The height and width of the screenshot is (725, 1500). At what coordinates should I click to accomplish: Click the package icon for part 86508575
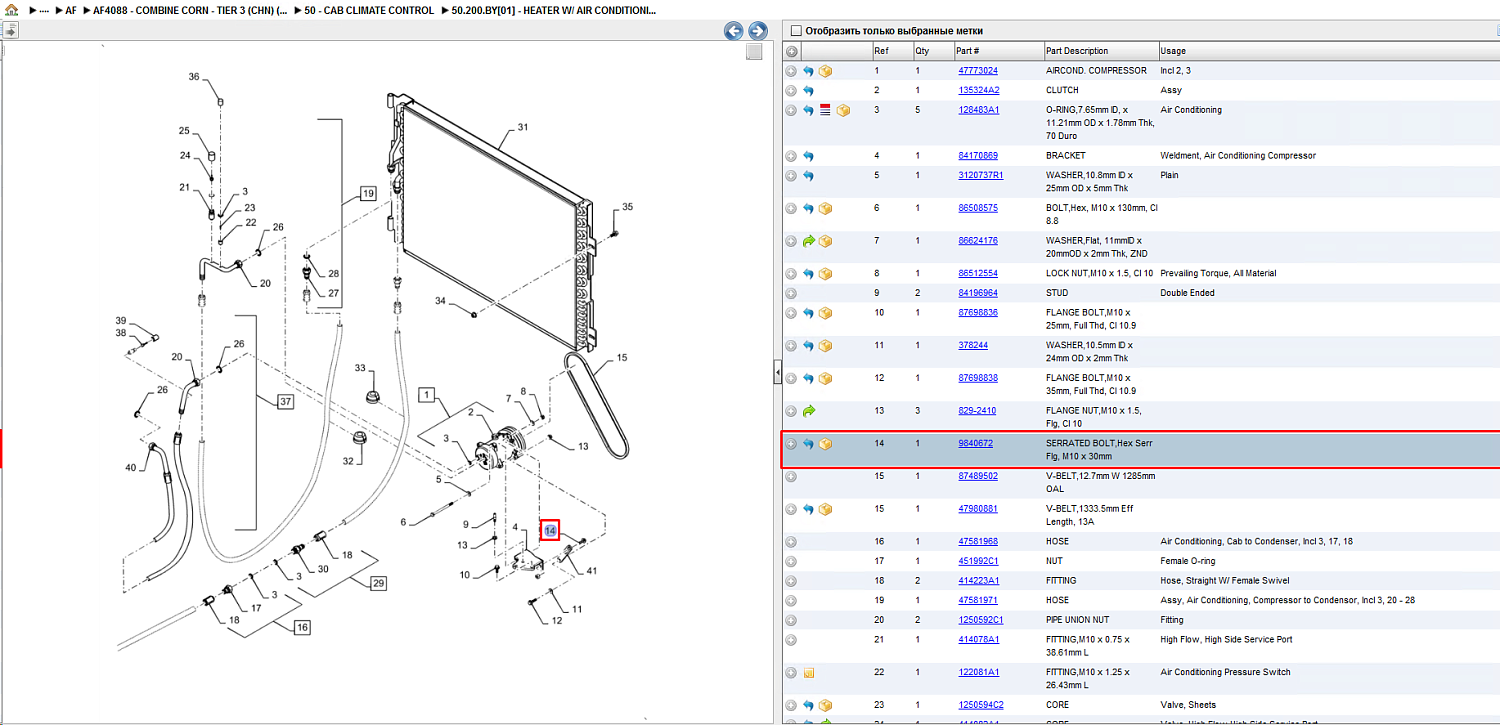click(x=826, y=209)
